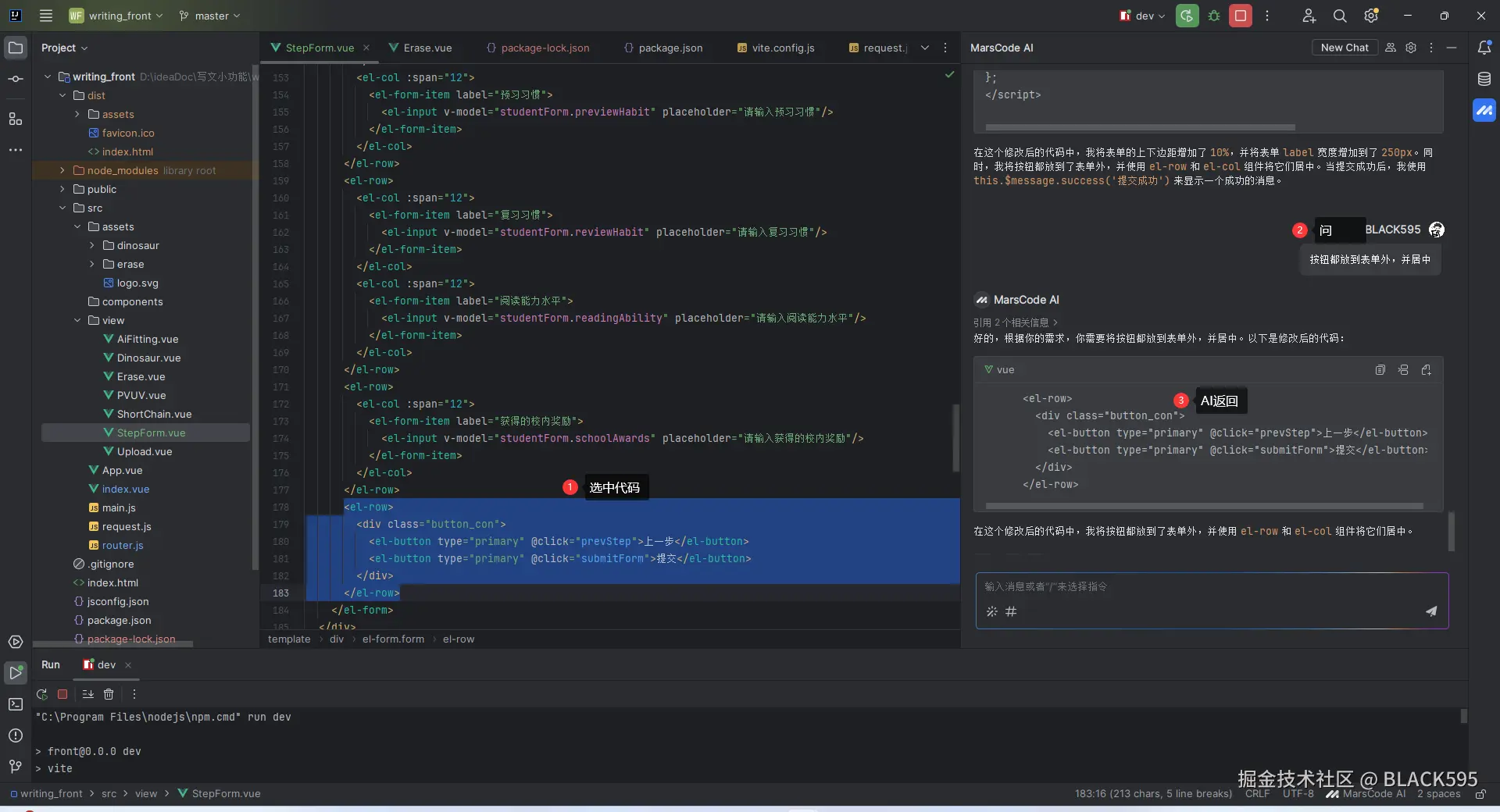Open IDE settings gear in title bar

tap(1371, 16)
